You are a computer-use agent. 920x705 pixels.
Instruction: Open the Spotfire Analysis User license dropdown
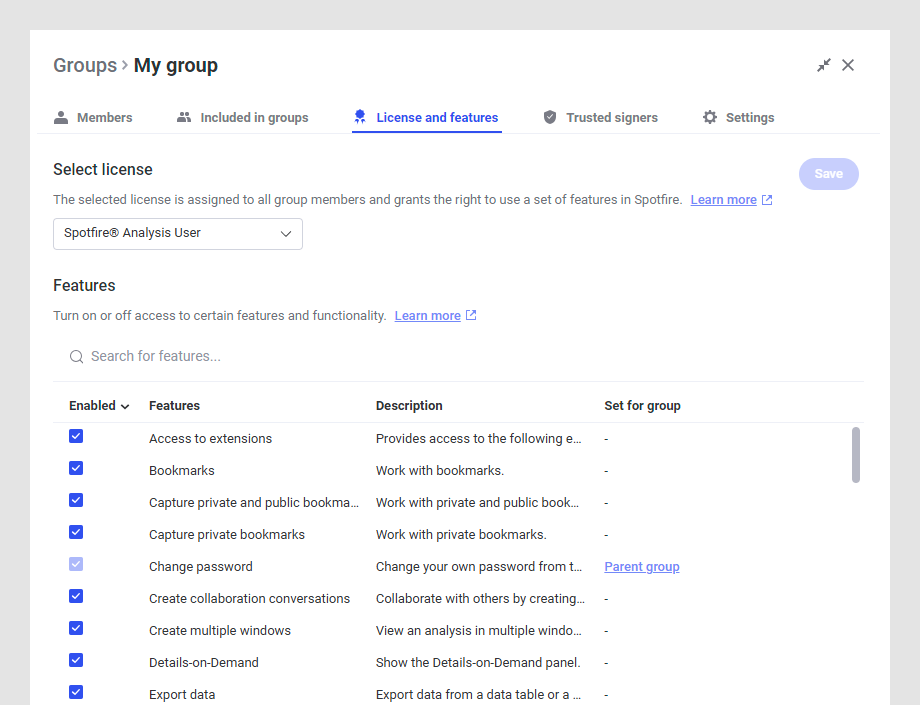coord(178,234)
